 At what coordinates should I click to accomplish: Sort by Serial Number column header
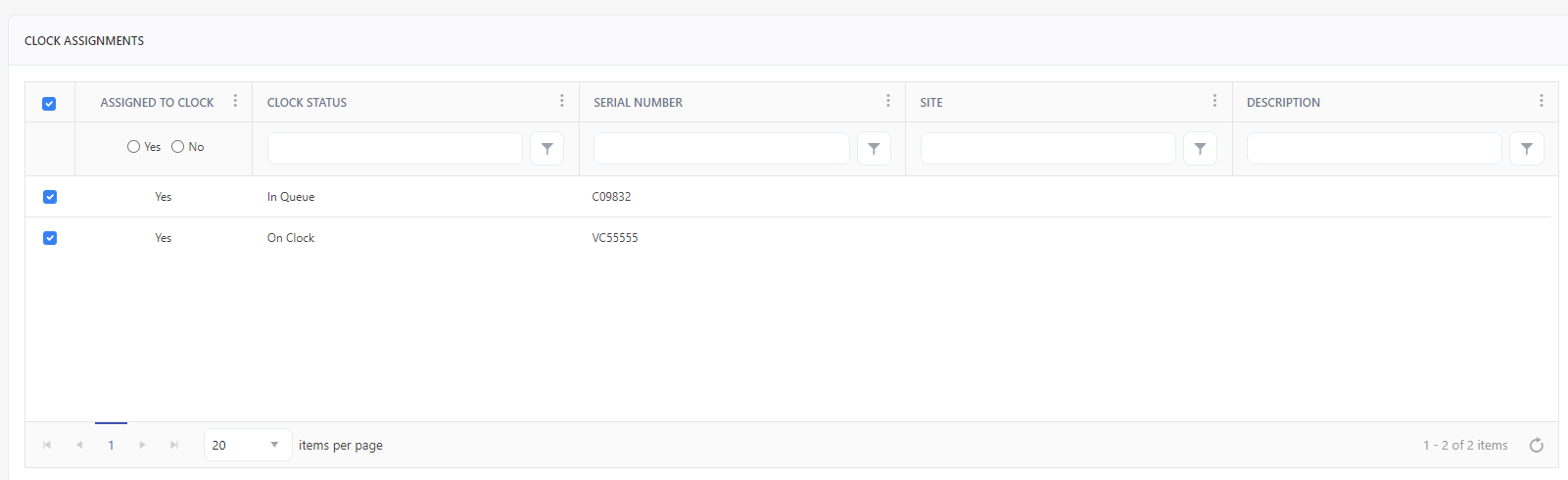[x=638, y=103]
